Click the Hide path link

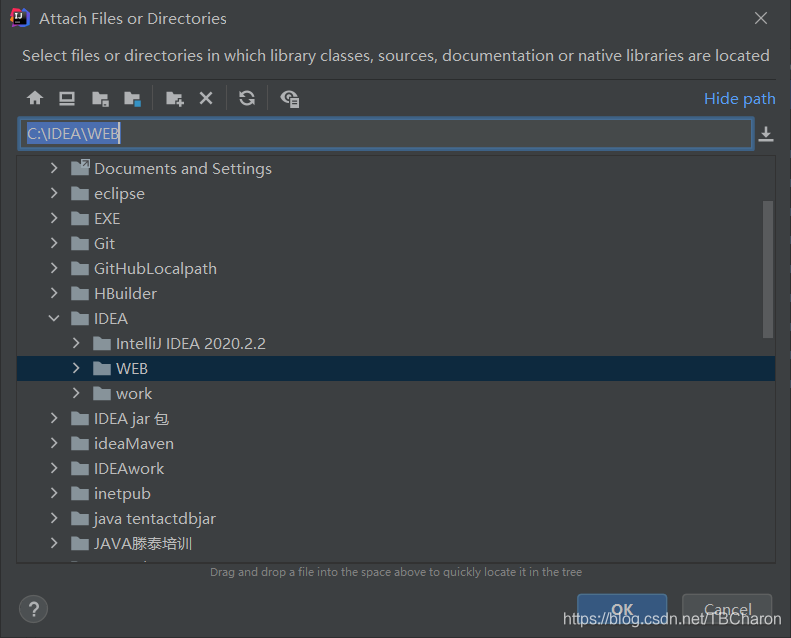coord(740,98)
